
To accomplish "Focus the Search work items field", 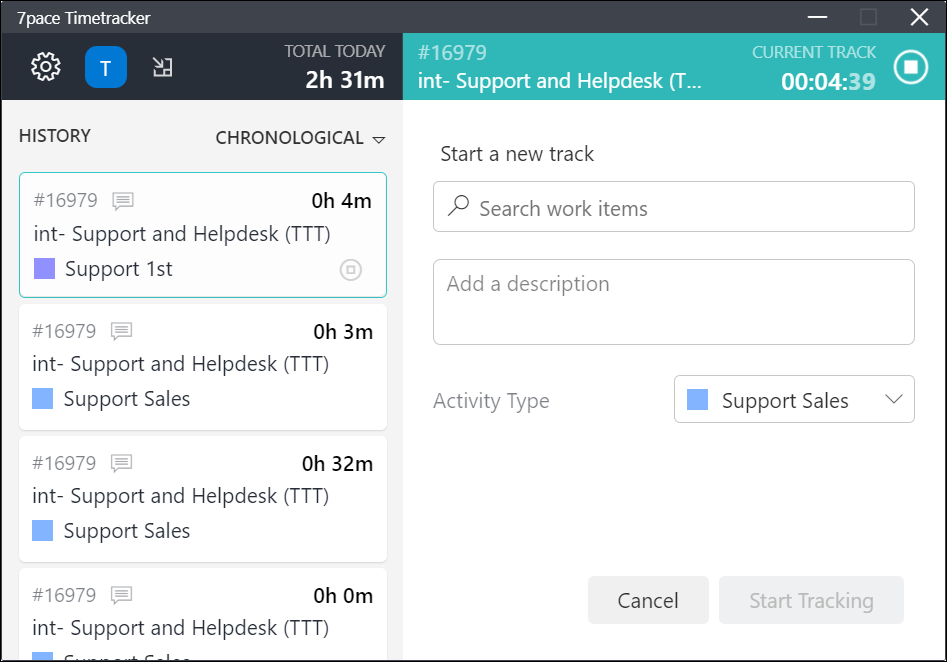I will (x=673, y=207).
